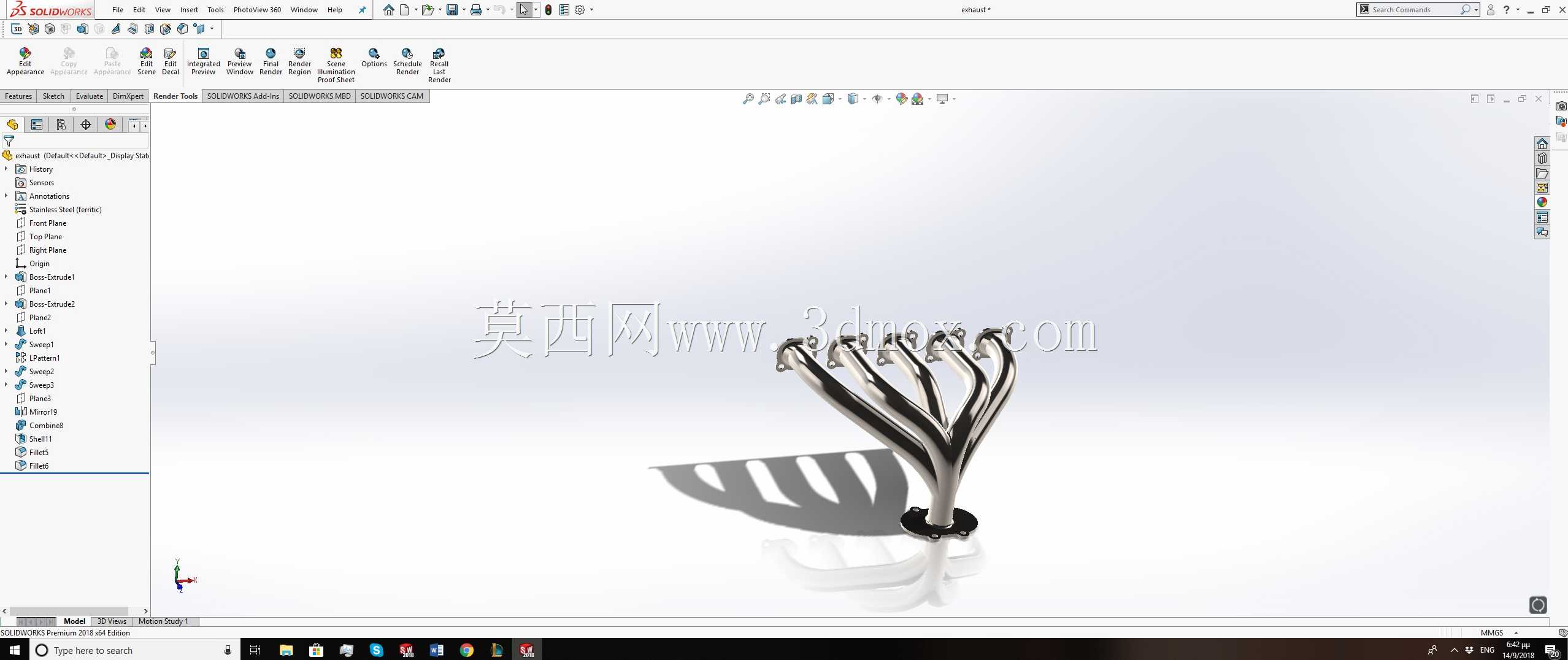Click the Rebuild traffic light icon
Screen dimensions: 1568x660
548,10
